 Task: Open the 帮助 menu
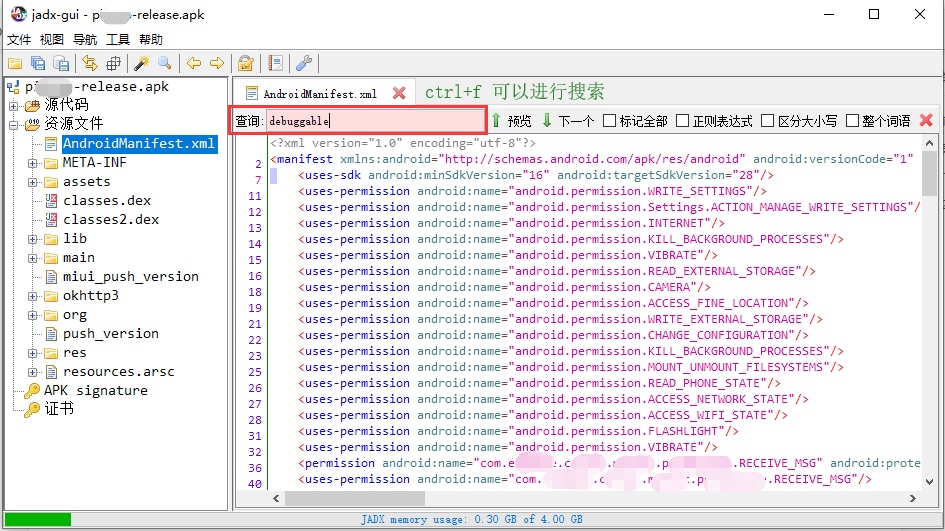click(151, 40)
